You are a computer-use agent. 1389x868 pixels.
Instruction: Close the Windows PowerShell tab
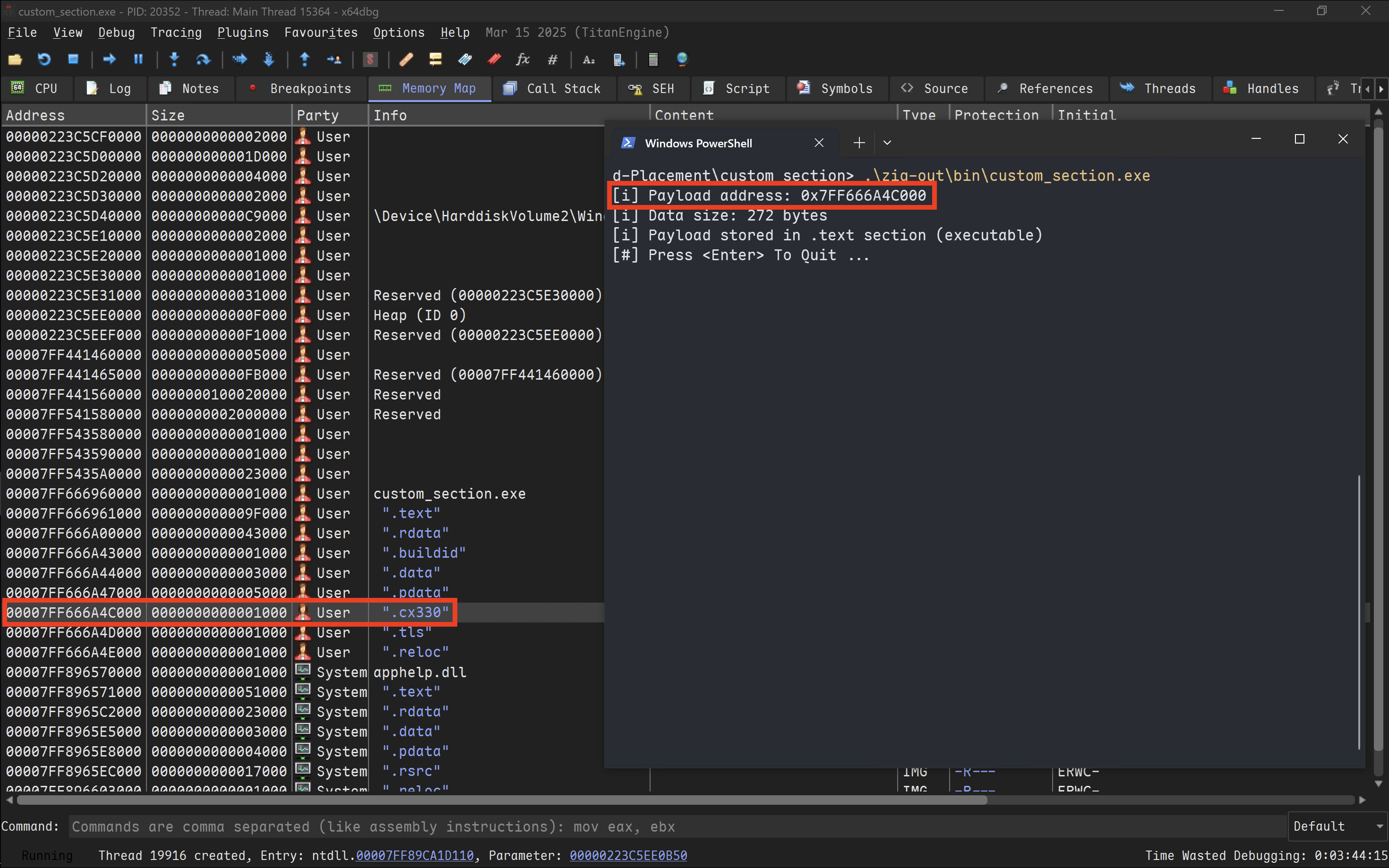pos(819,143)
